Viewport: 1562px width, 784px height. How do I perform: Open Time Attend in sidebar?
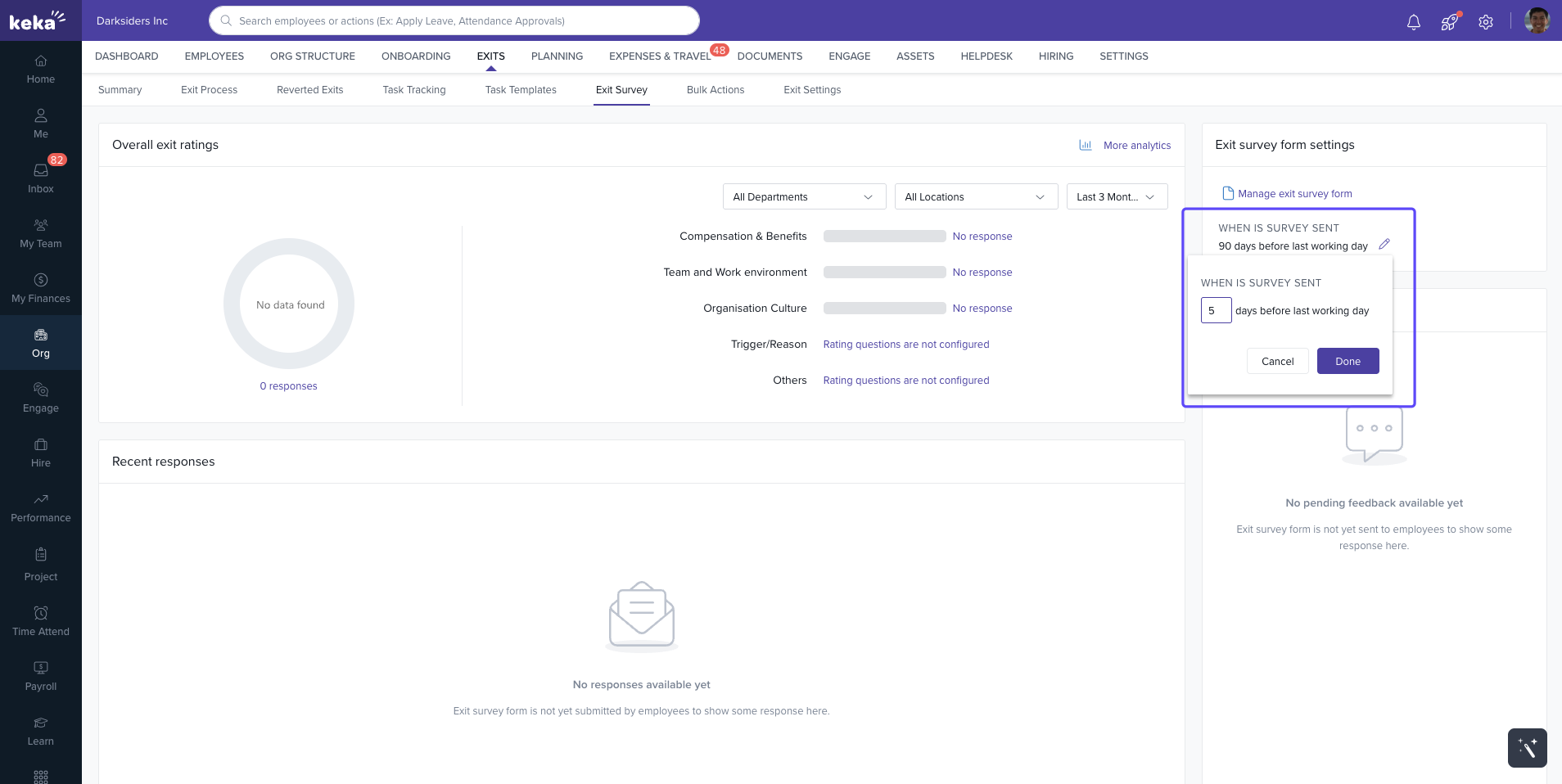click(41, 621)
